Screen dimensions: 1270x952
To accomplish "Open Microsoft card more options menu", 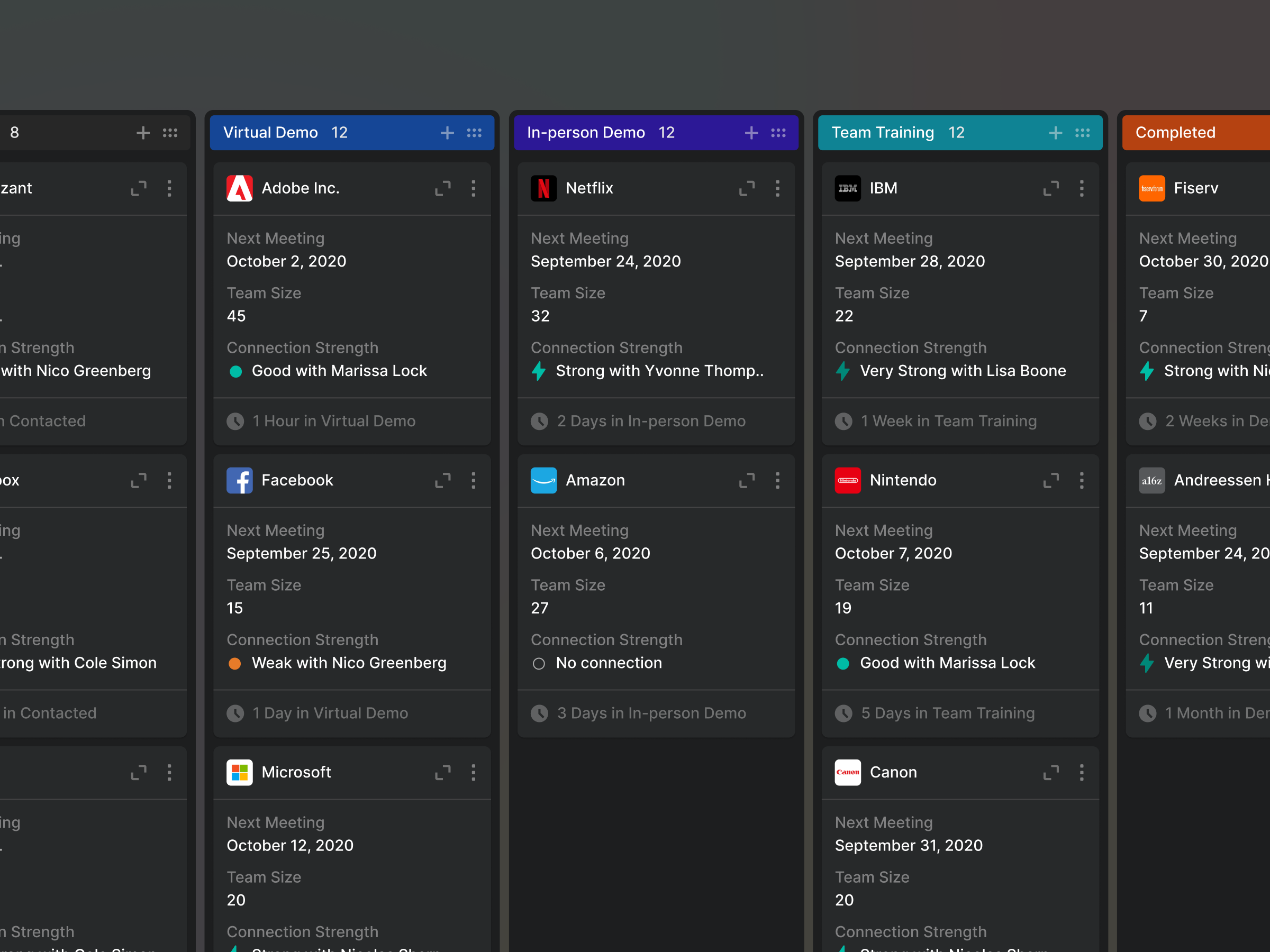I will 474,772.
